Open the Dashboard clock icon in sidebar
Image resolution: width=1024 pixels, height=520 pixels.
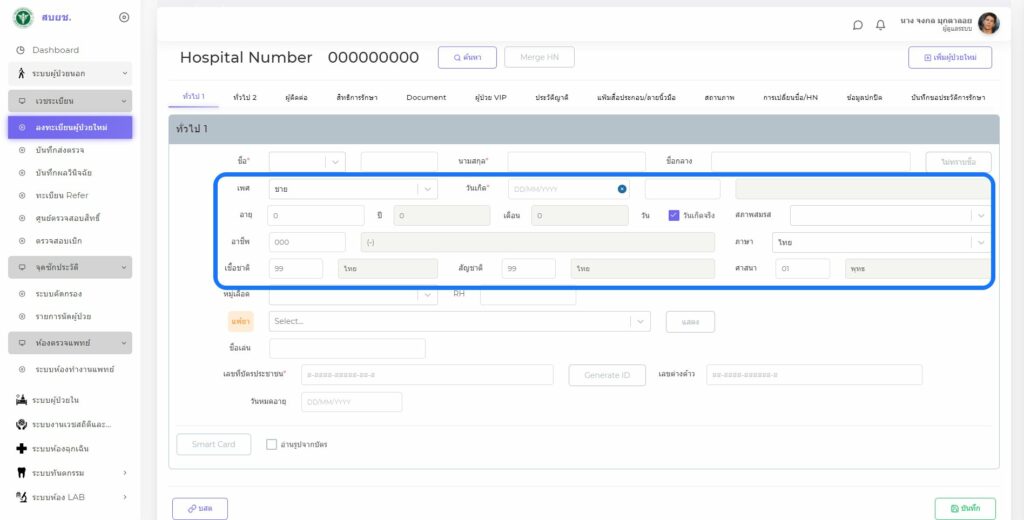point(21,50)
